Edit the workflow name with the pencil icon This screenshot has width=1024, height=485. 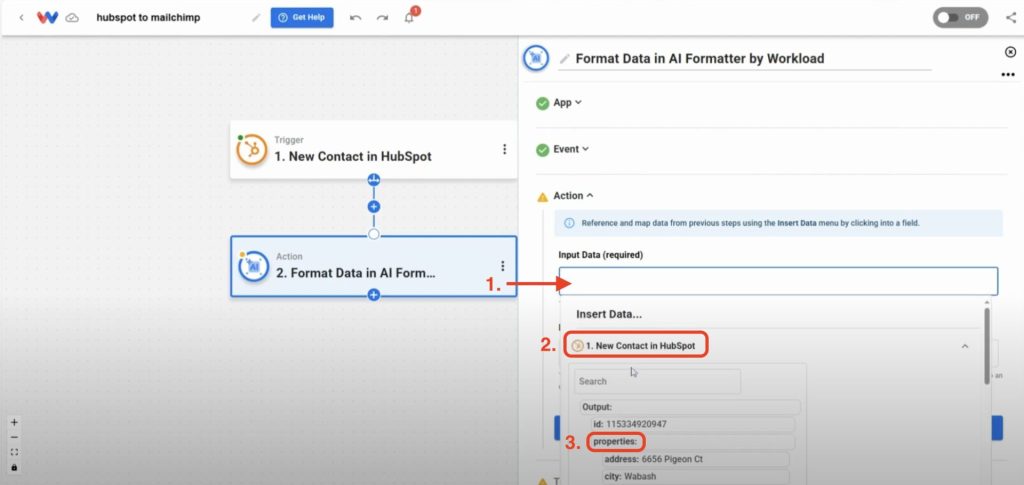(x=256, y=18)
